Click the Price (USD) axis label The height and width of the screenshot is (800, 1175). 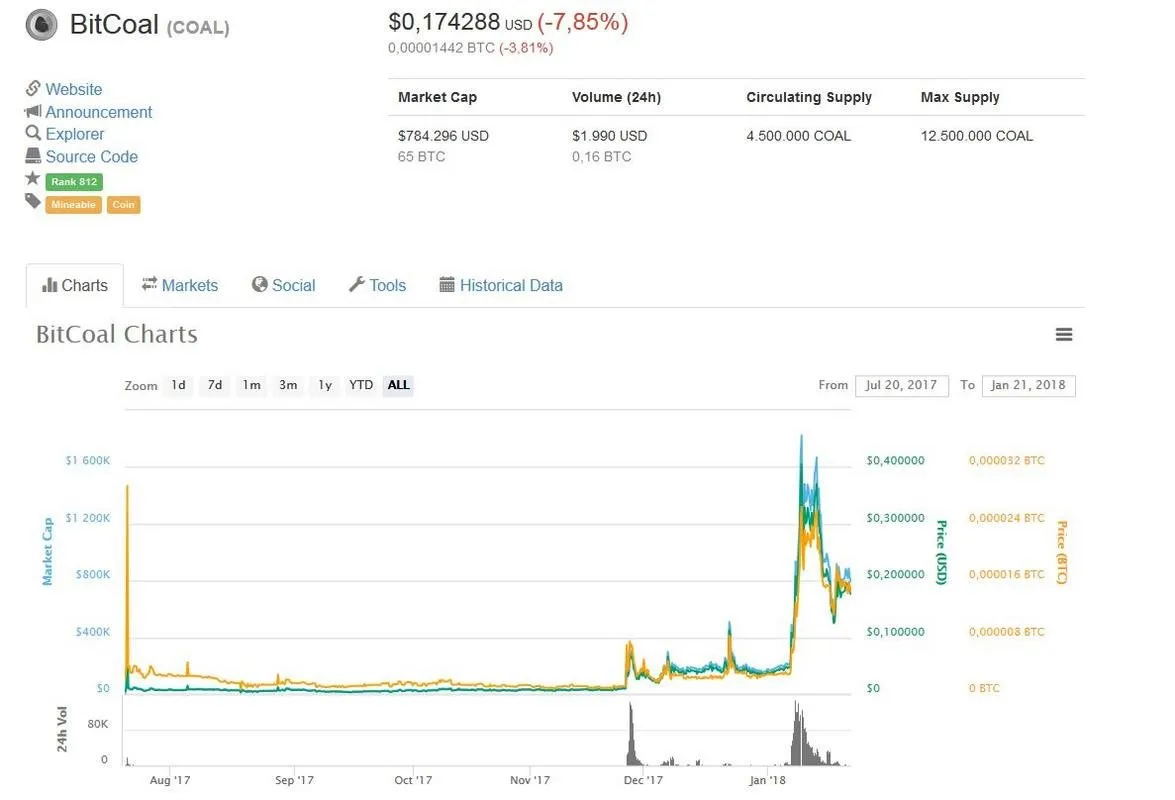(941, 552)
